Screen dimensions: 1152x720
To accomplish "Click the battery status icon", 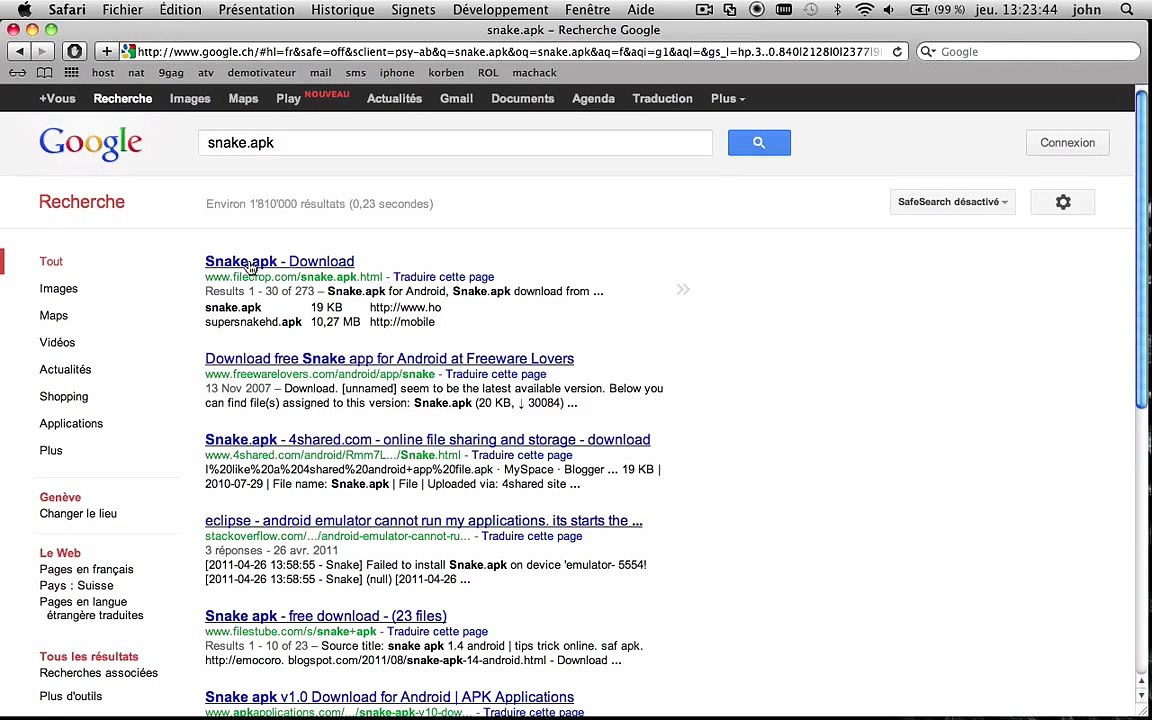I will 919,10.
